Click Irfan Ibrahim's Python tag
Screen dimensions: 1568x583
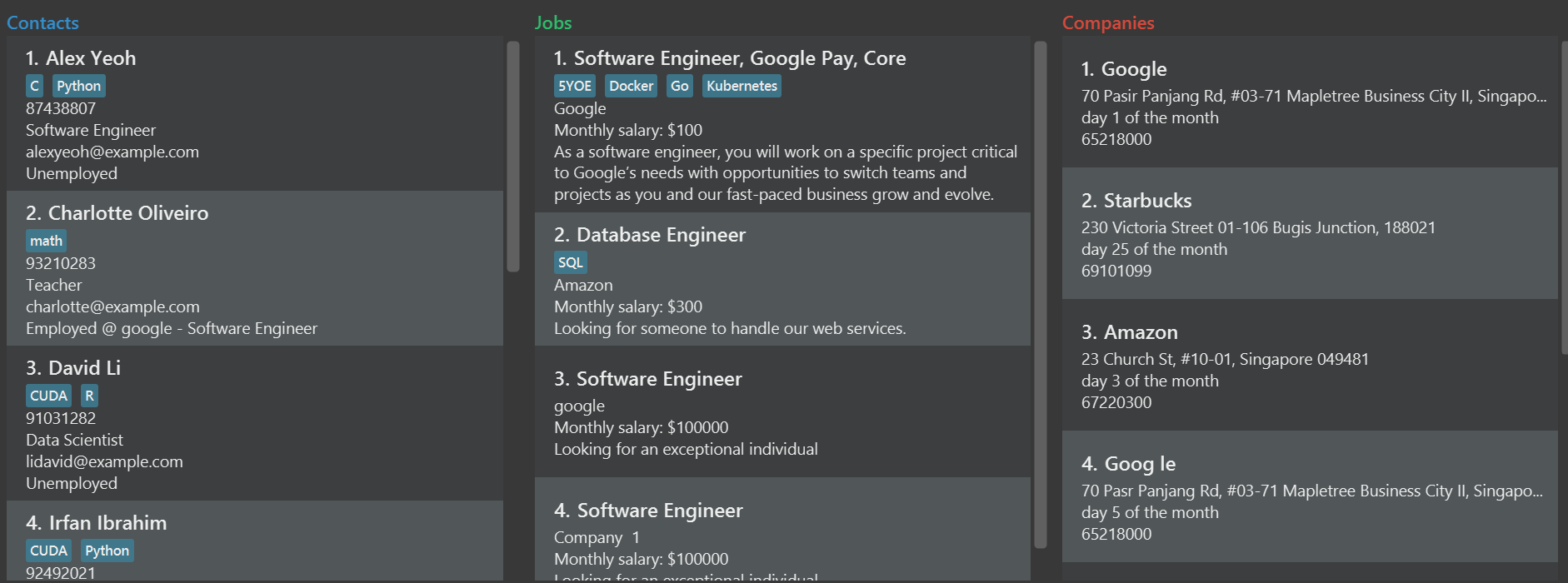tap(107, 551)
